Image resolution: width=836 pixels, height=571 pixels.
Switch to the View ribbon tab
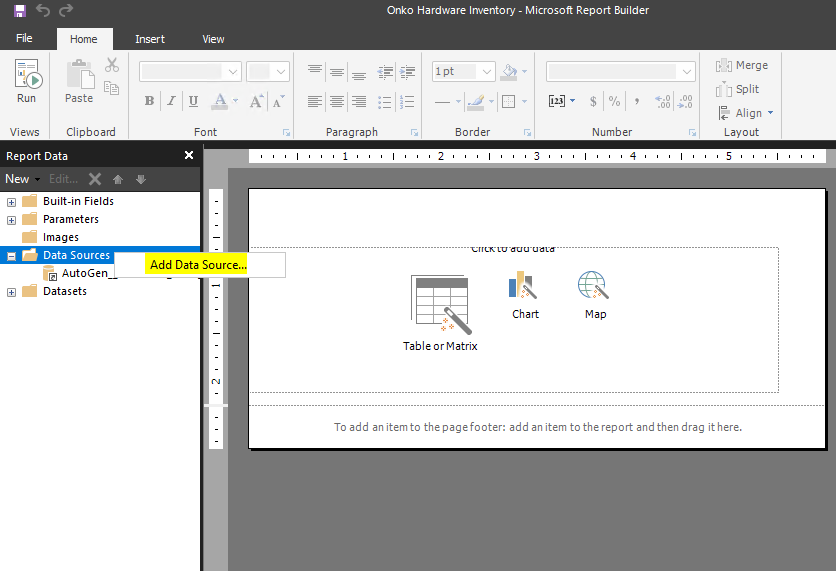click(x=213, y=39)
